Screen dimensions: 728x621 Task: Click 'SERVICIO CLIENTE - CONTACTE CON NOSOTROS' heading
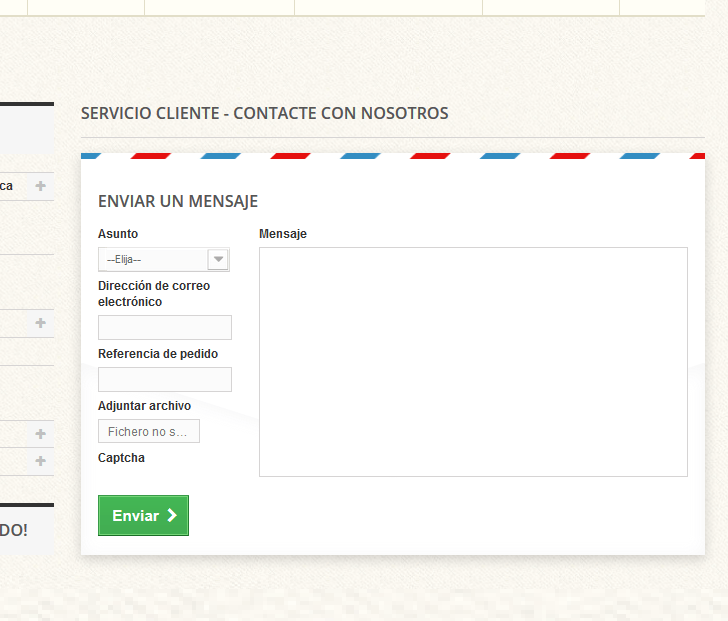click(x=265, y=113)
